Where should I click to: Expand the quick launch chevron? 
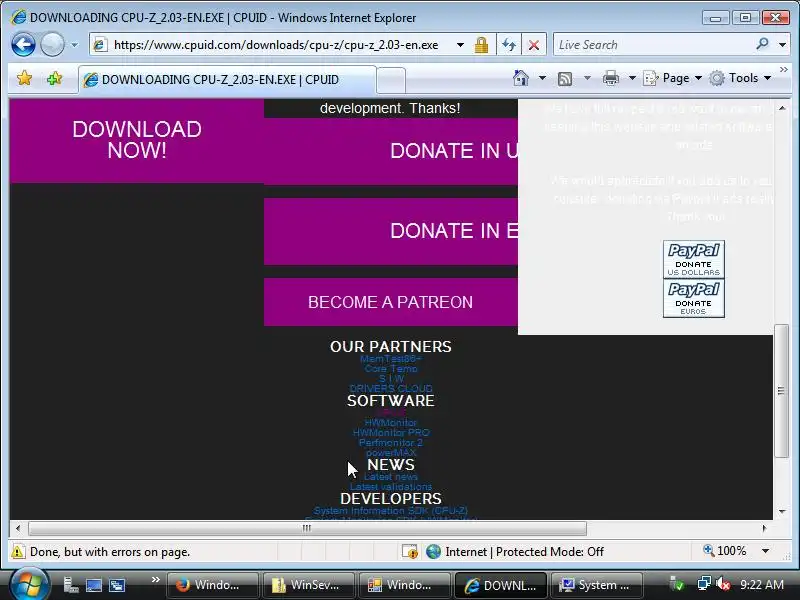pos(155,580)
